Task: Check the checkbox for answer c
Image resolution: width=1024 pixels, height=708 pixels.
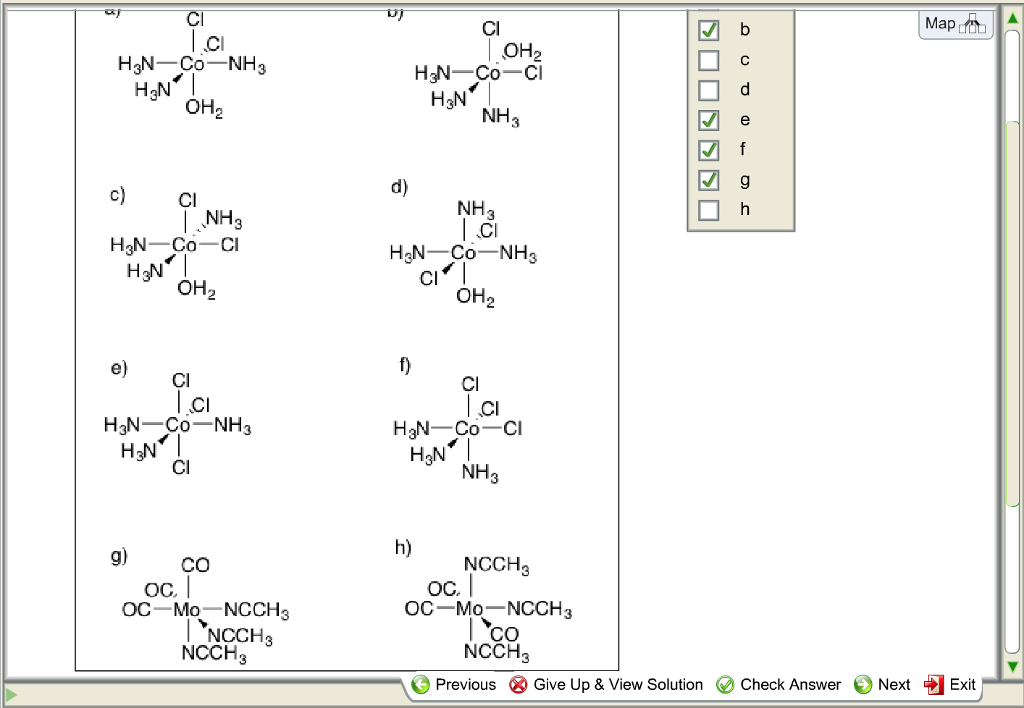Action: coord(708,60)
